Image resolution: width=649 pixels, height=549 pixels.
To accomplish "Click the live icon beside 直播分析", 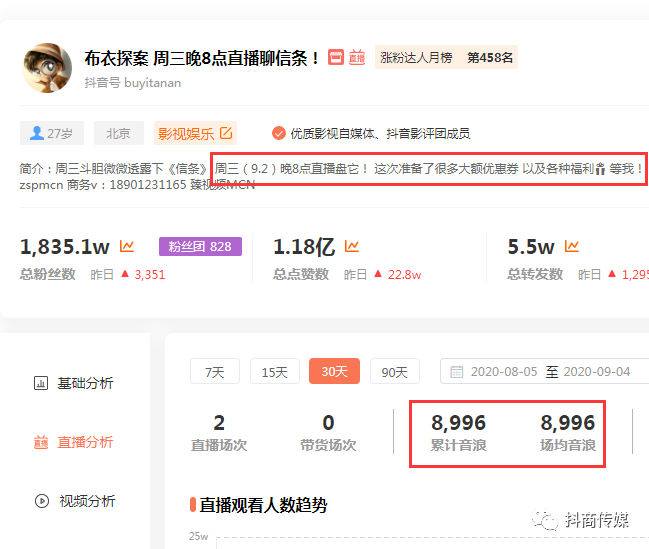I will (41, 442).
